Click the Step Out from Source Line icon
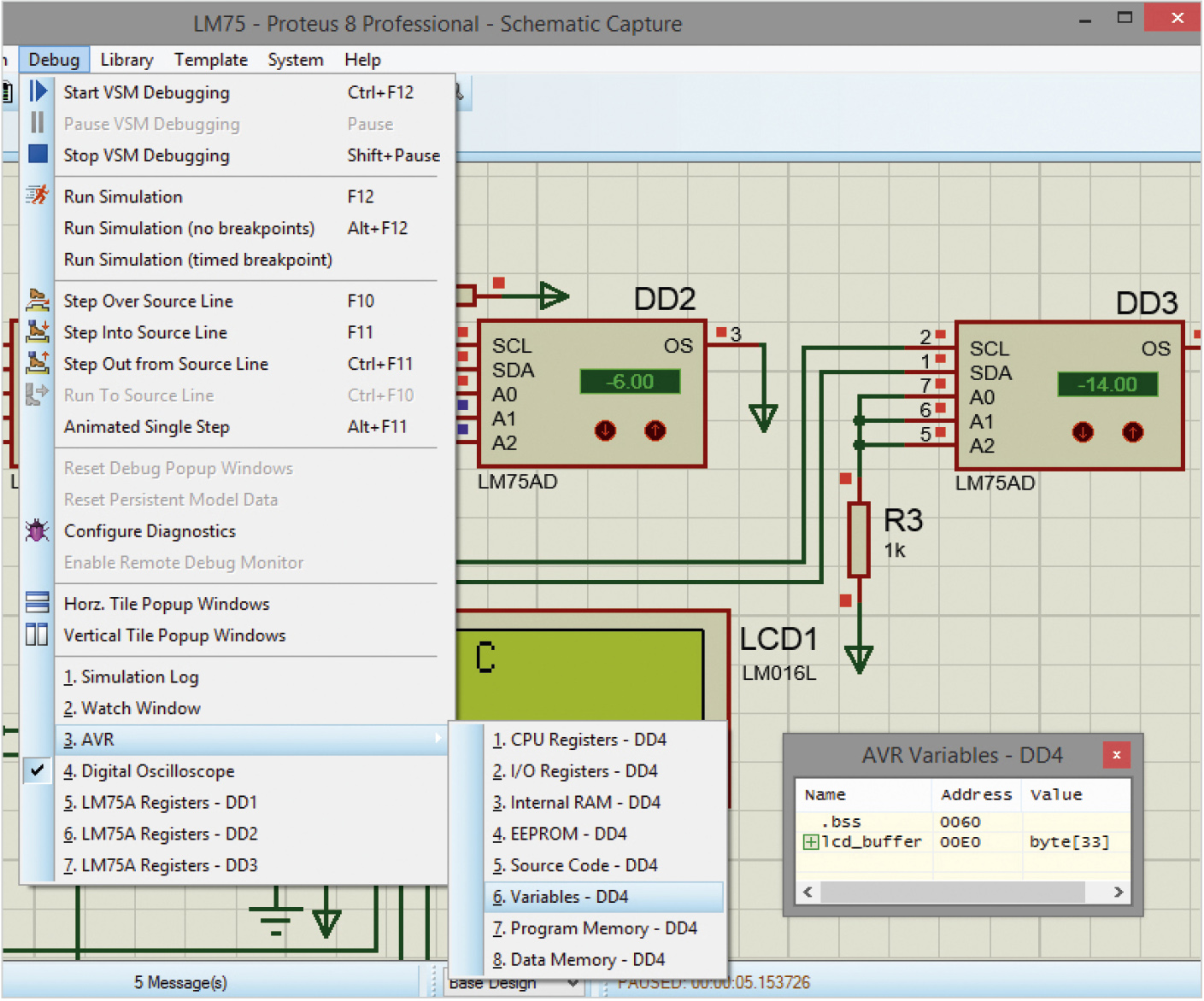The width and height of the screenshot is (1204, 1001). (x=38, y=363)
